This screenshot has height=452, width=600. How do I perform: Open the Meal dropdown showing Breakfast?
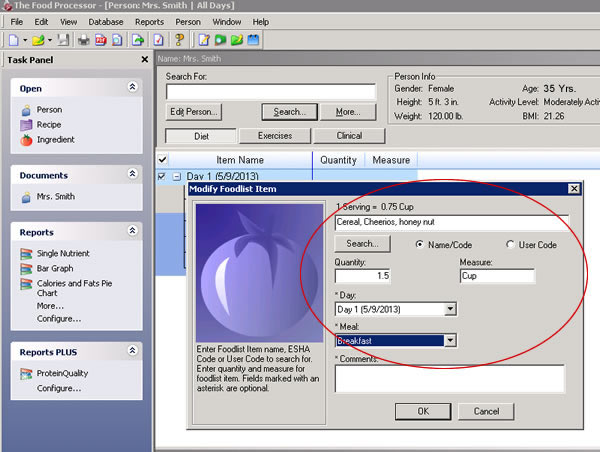[450, 341]
